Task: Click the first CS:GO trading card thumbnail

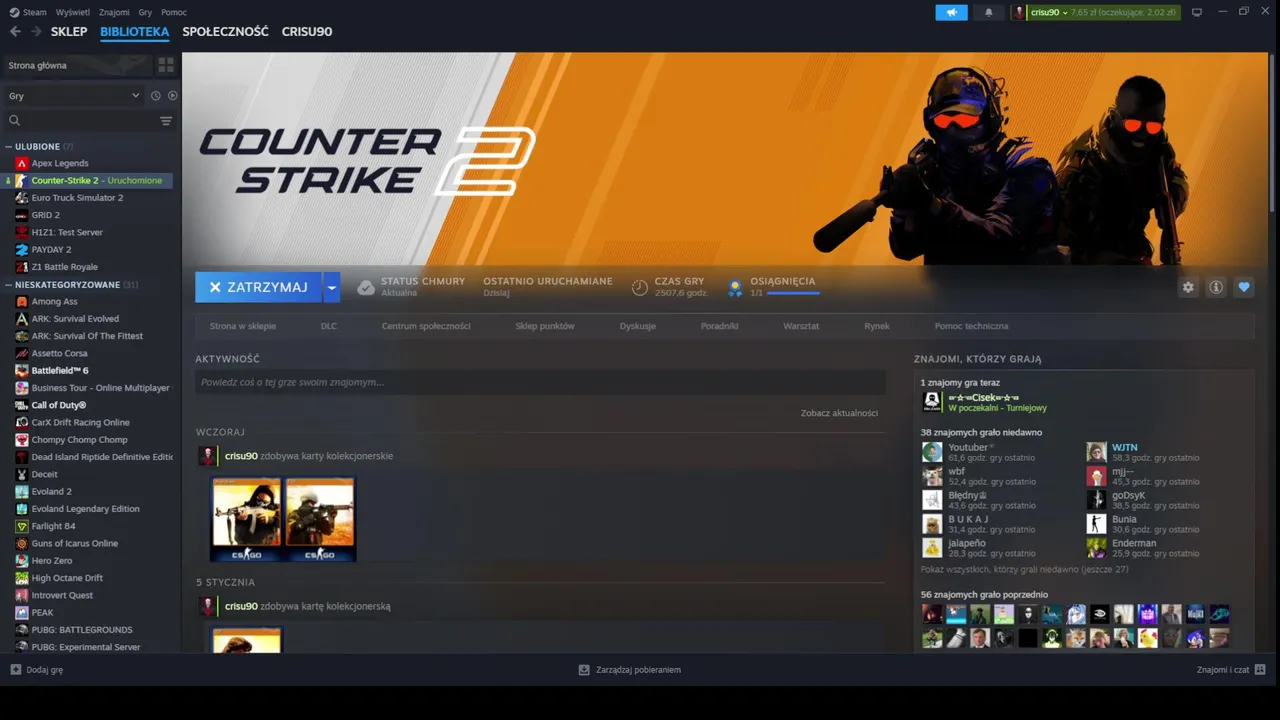Action: pos(247,519)
